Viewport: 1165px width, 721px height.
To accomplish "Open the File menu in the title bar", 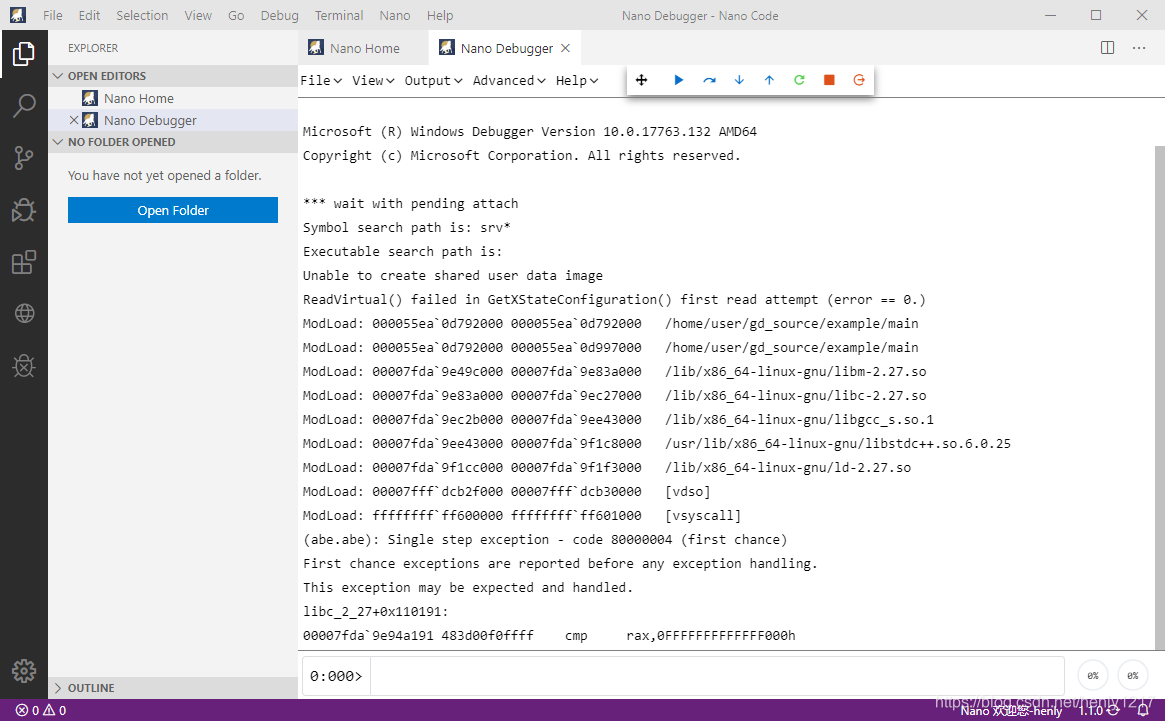I will [53, 15].
